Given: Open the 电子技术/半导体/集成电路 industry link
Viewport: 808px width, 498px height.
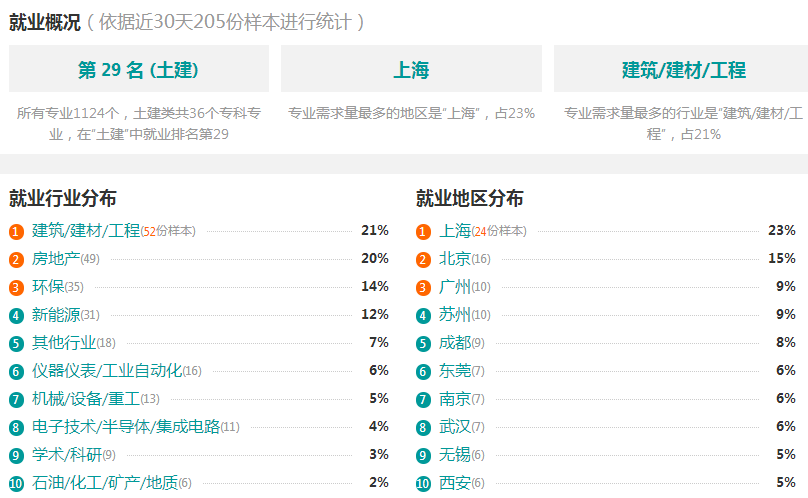Looking at the screenshot, I should click(126, 426).
